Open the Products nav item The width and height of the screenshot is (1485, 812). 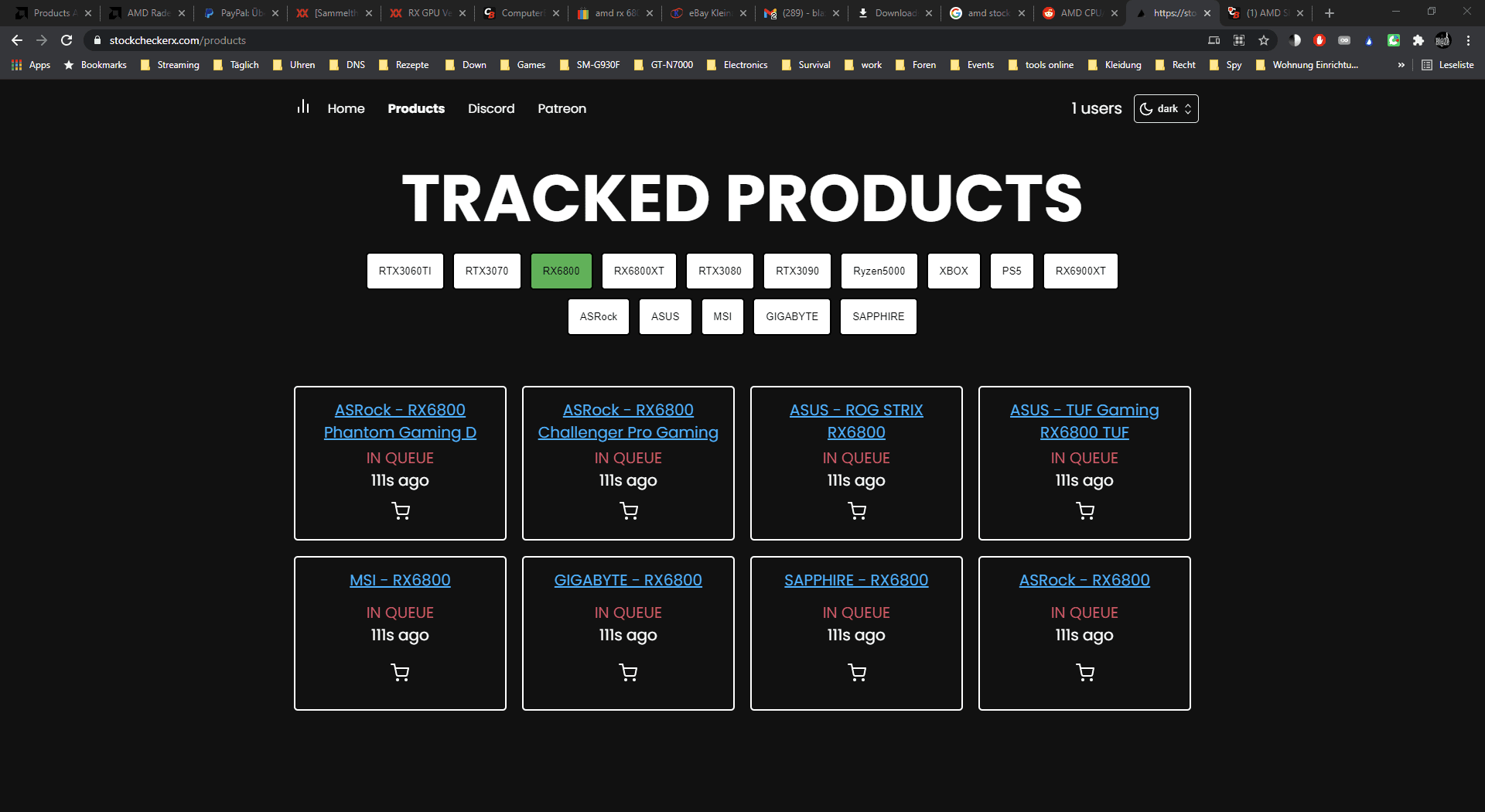coord(416,108)
